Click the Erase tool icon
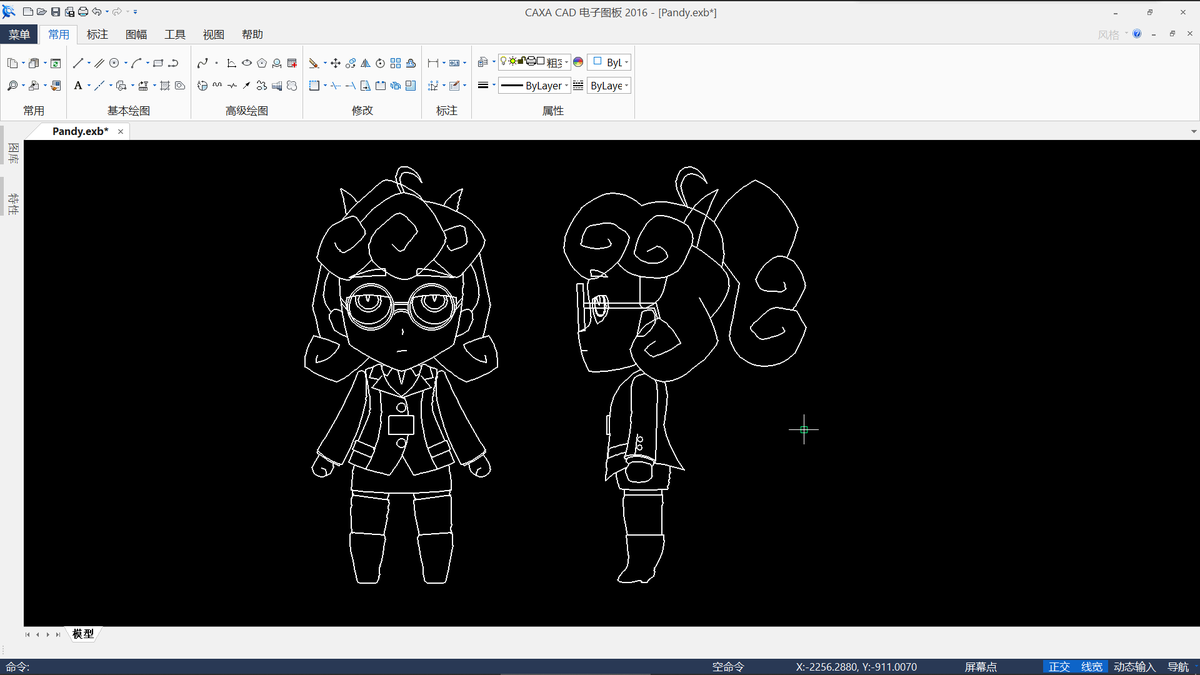The height and width of the screenshot is (675, 1200). coord(313,63)
